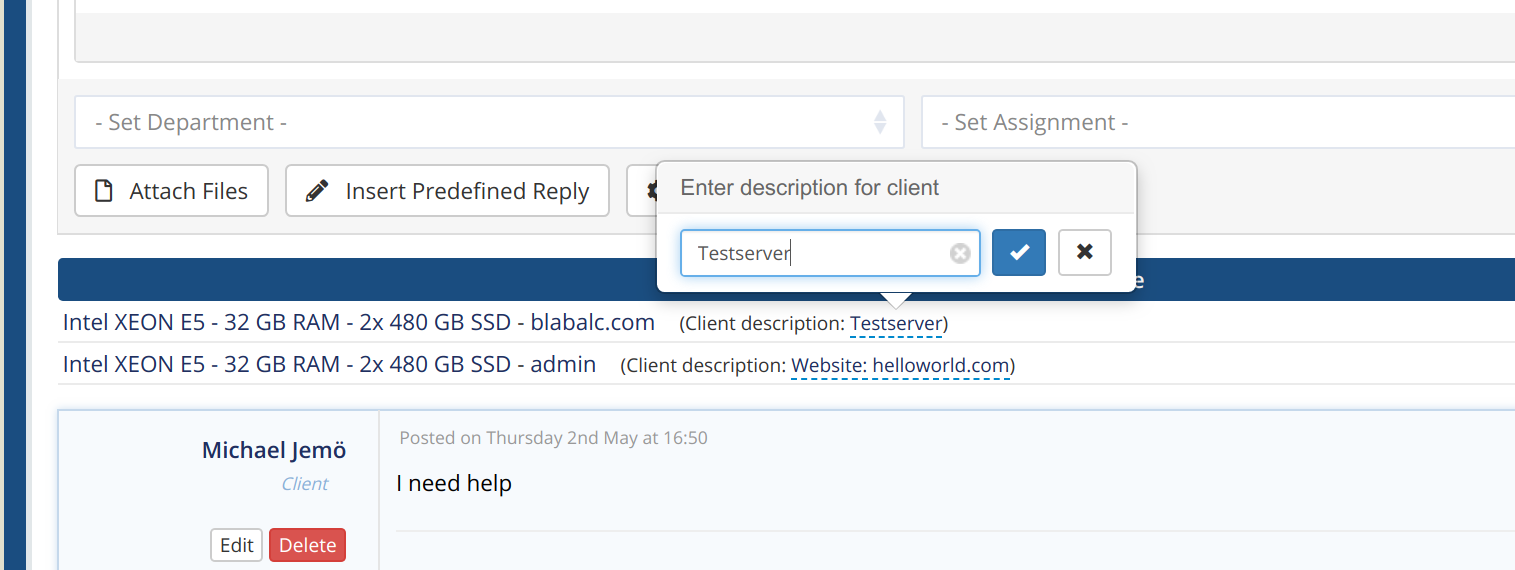Select the Intel XEON blabalc.com product line
The width and height of the screenshot is (1515, 570).
coord(359,322)
